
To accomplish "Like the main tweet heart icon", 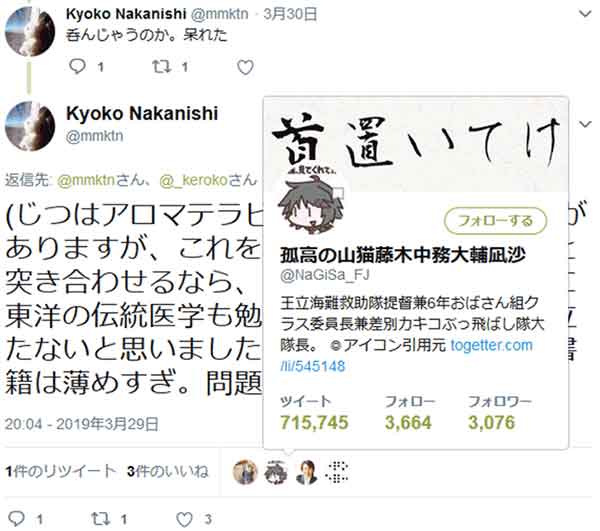I will click(x=184, y=519).
